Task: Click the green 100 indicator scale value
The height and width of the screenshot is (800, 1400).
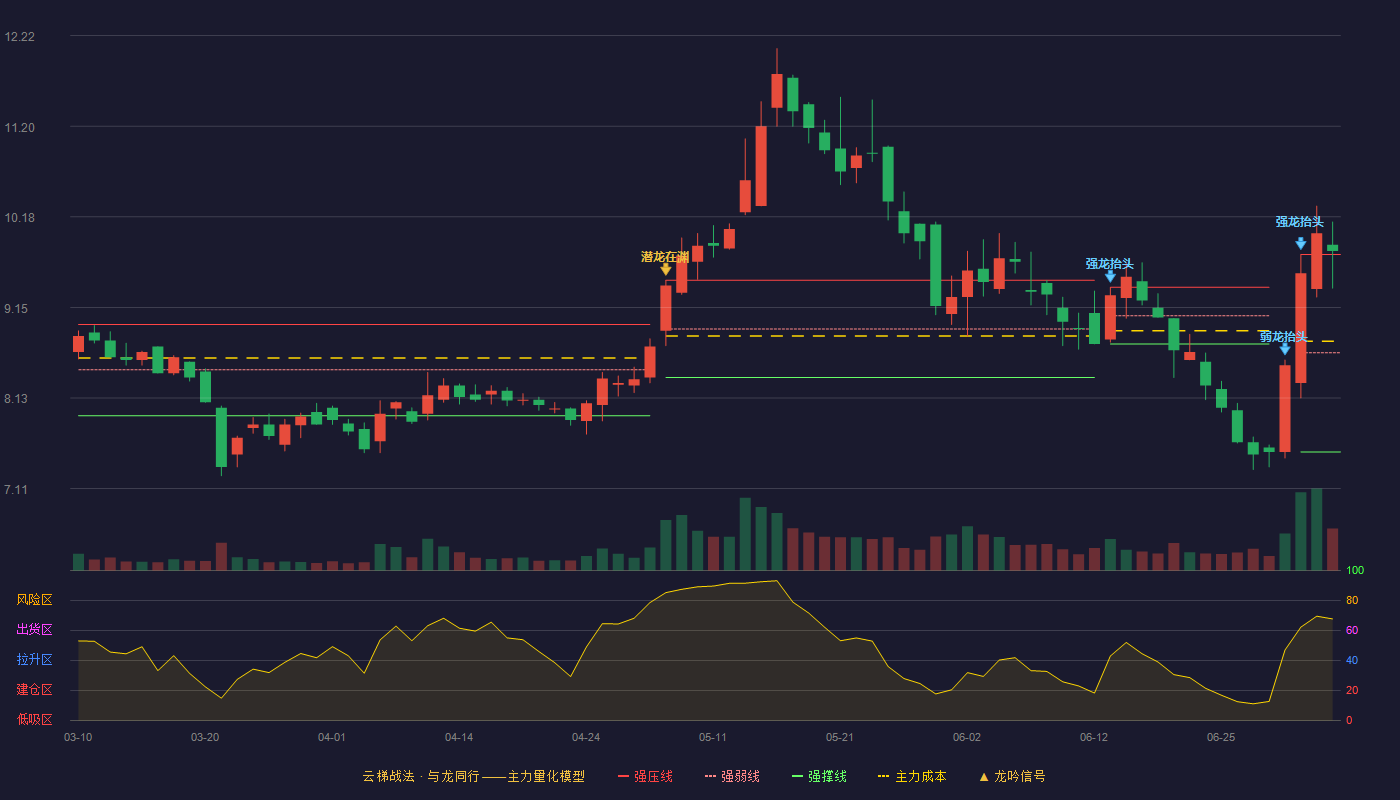Action: [x=1355, y=570]
